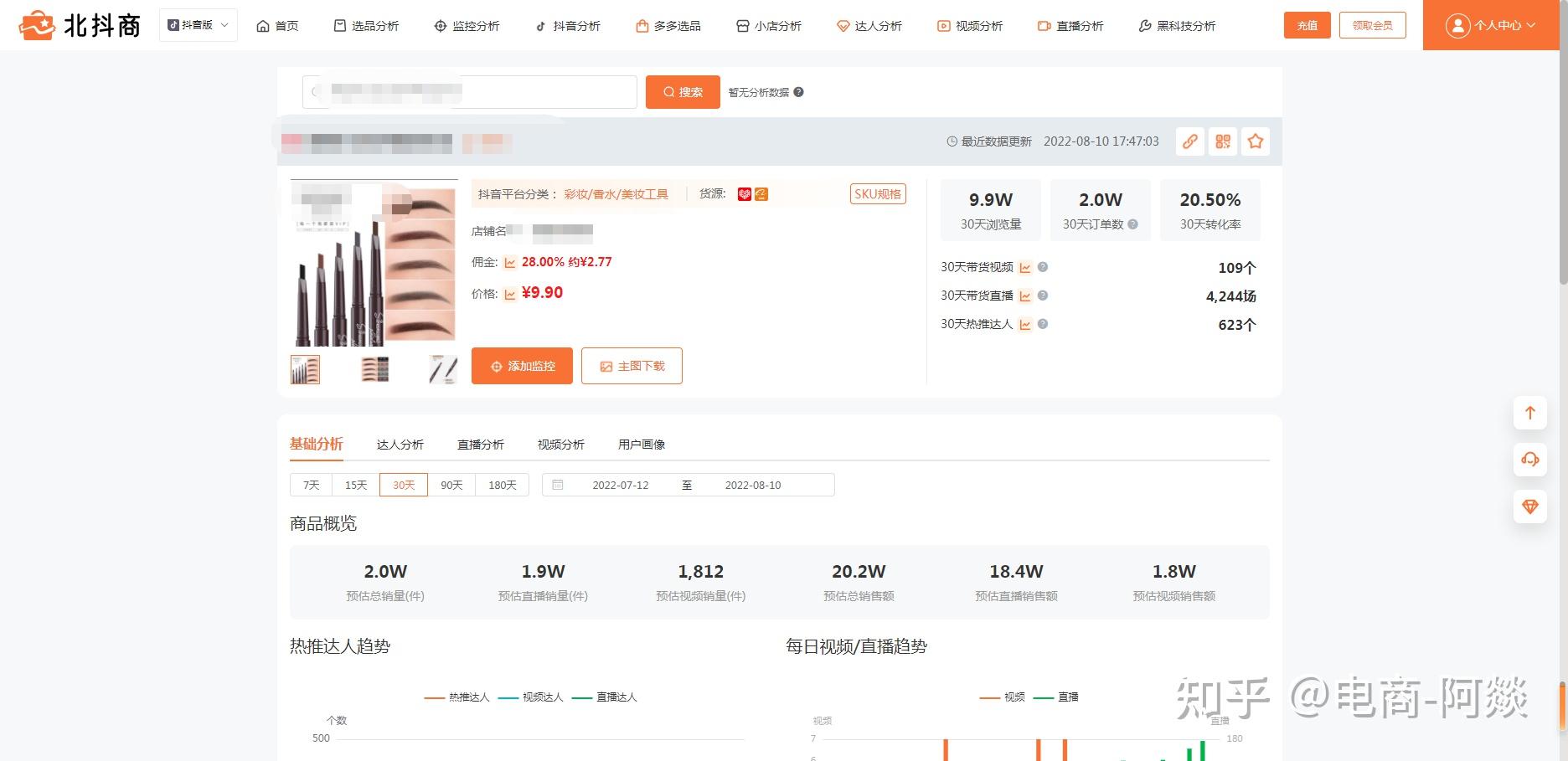Click help icon next to 暂无分析数据
Image resolution: width=1568 pixels, height=761 pixels.
coord(798,92)
